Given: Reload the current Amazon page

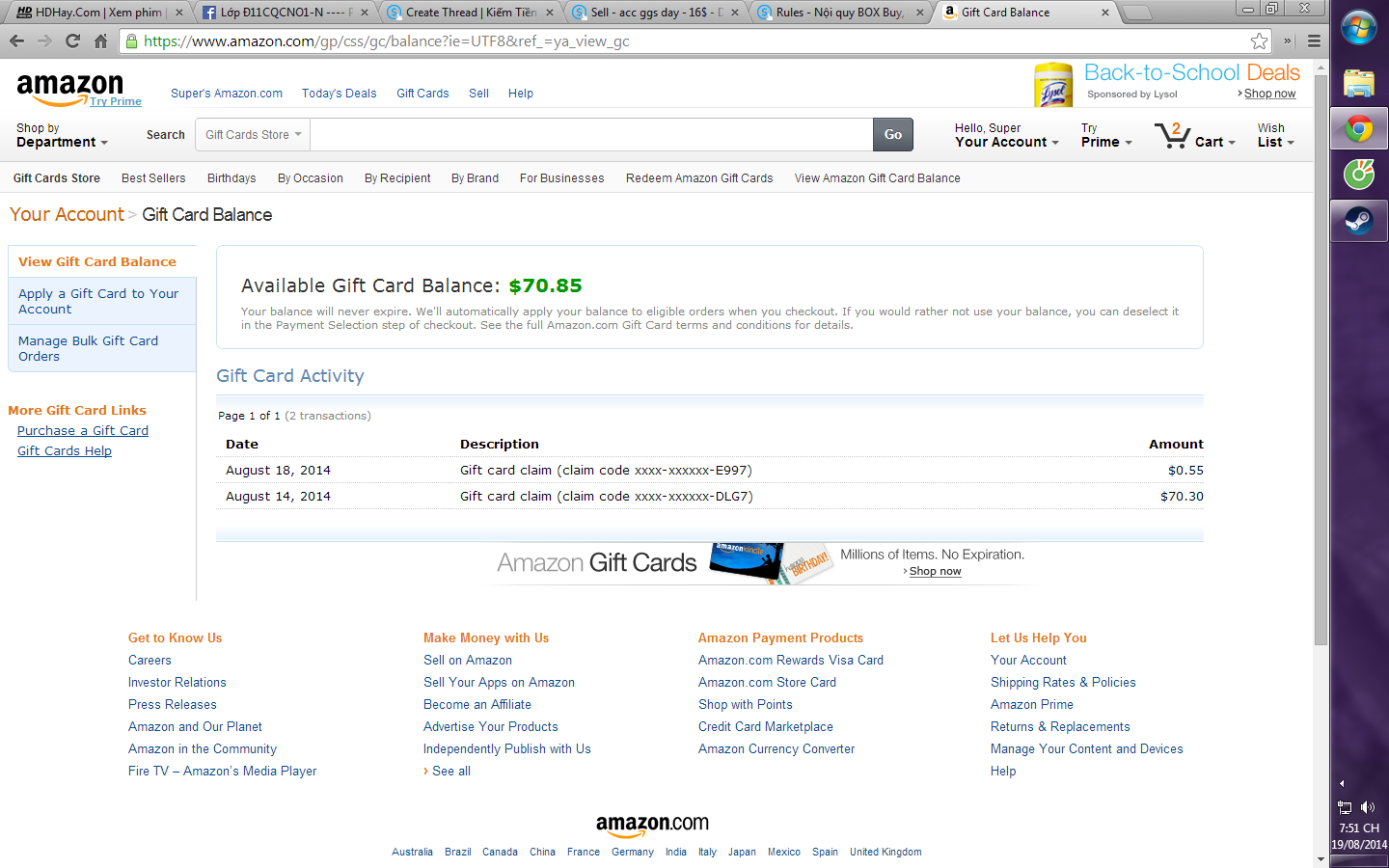Looking at the screenshot, I should [x=72, y=41].
